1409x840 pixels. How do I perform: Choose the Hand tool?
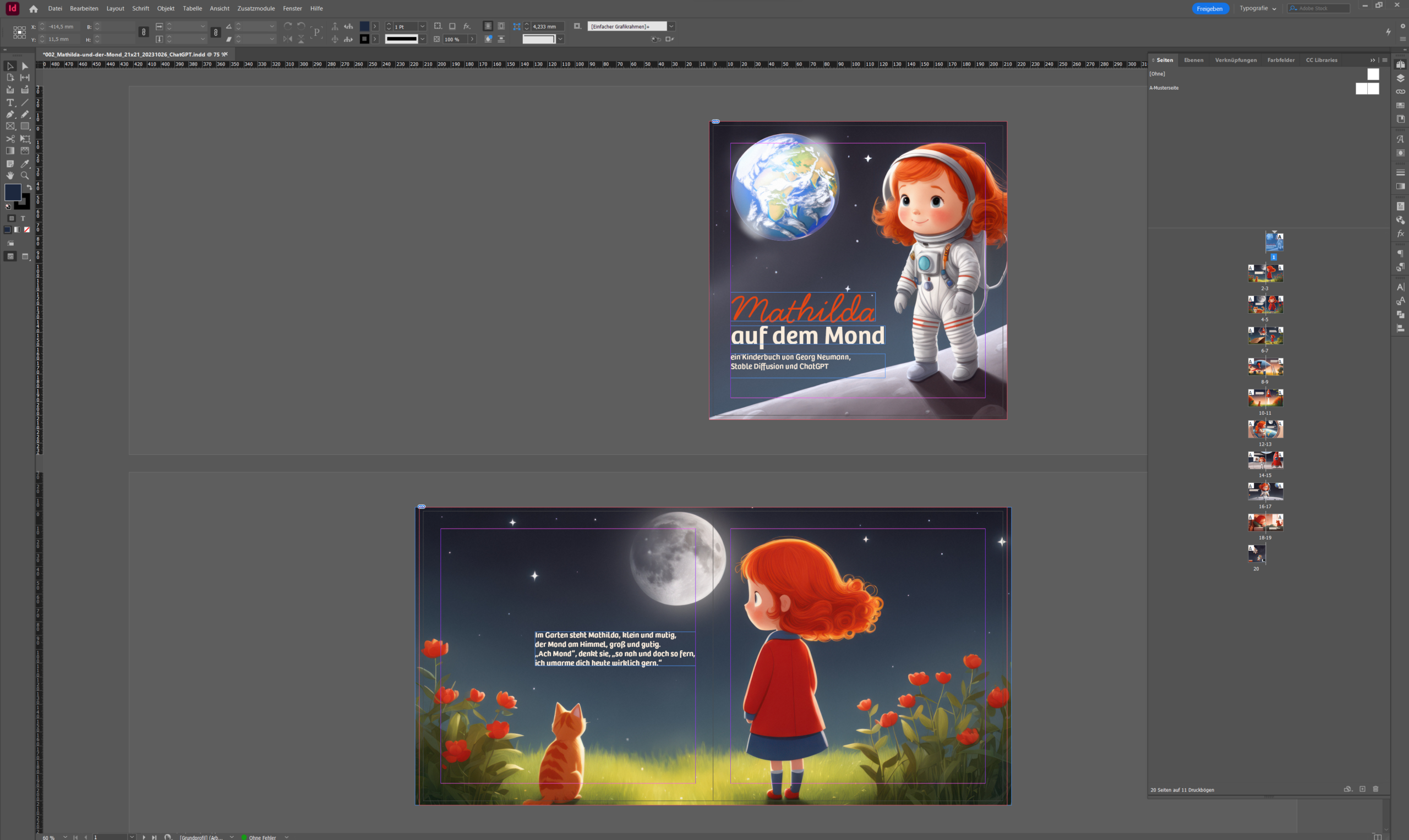(9, 175)
